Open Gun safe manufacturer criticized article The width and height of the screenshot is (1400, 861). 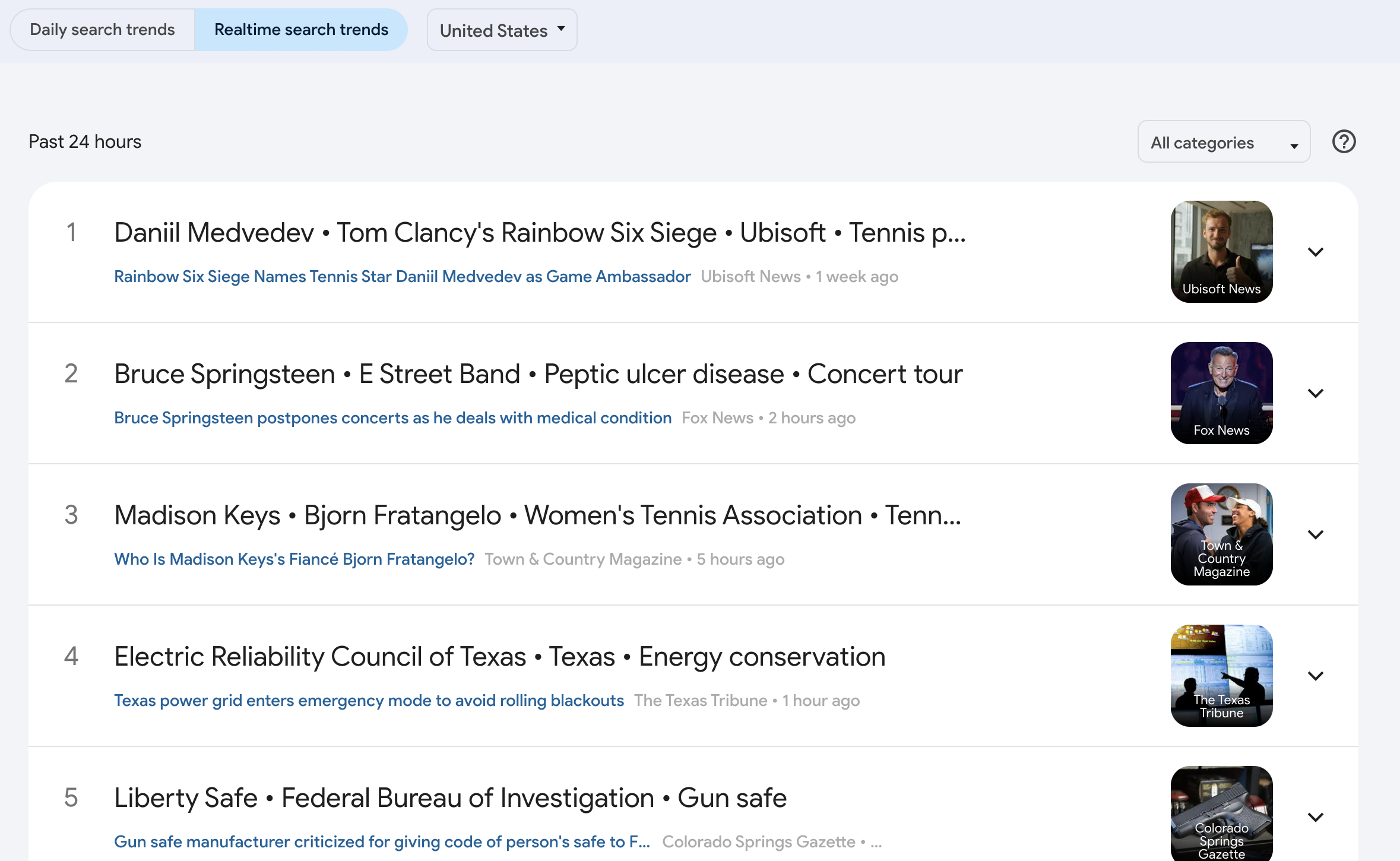point(382,842)
